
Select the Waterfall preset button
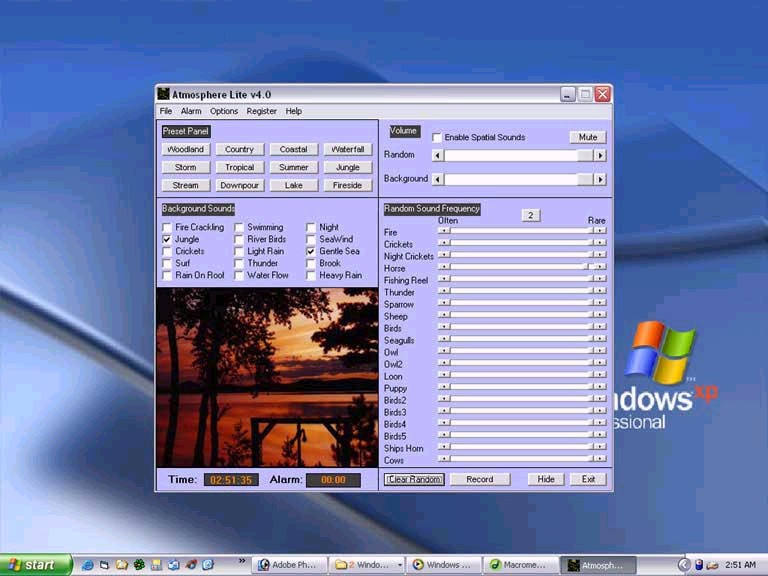point(348,149)
